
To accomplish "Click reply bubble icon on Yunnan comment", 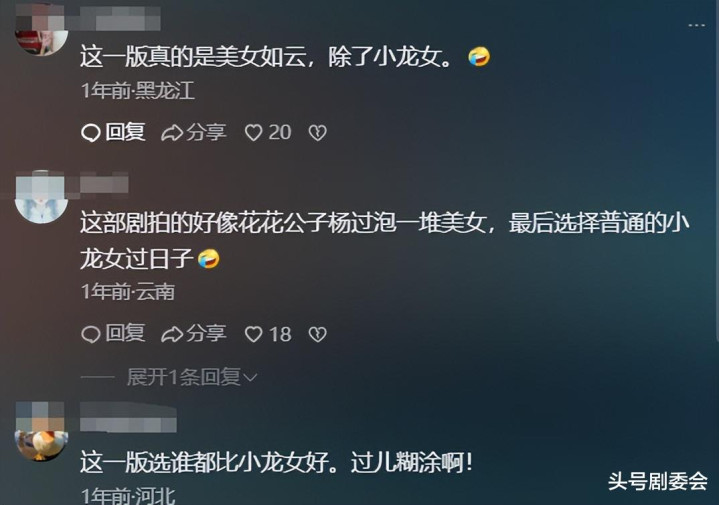I will [x=91, y=334].
